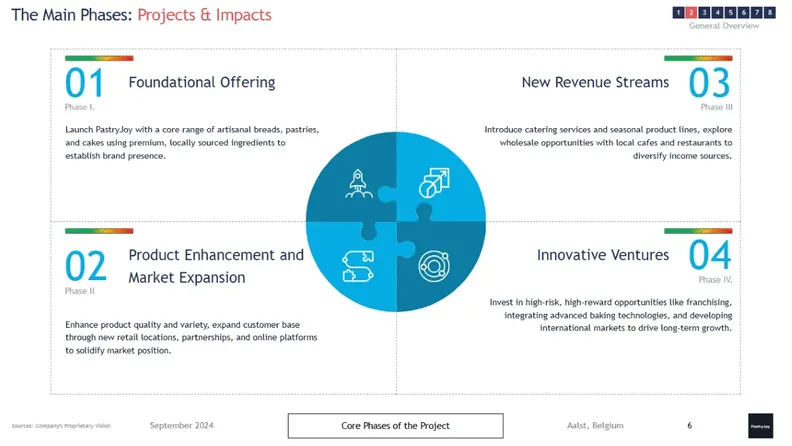
Task: Select highlighted section 2 navigation square
Action: click(691, 13)
